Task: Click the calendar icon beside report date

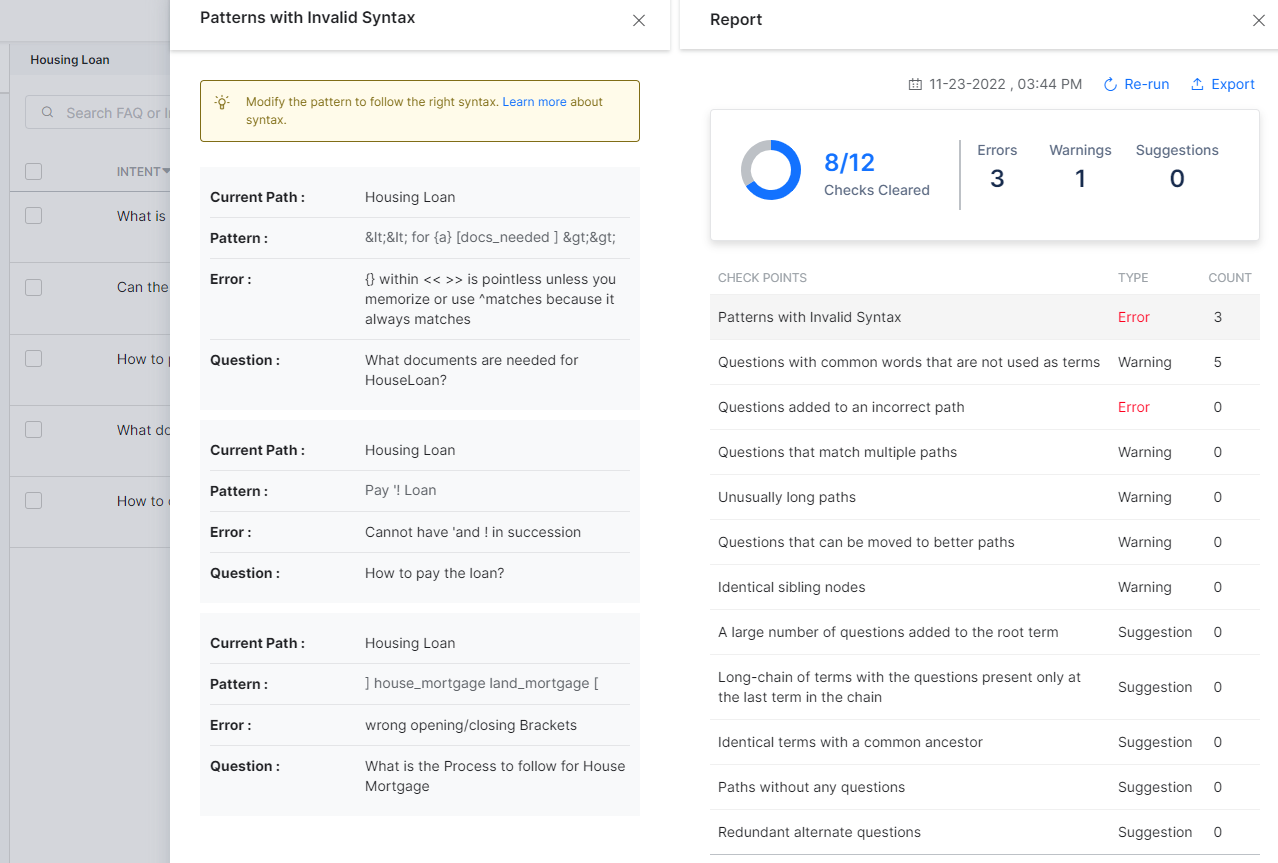Action: click(915, 85)
